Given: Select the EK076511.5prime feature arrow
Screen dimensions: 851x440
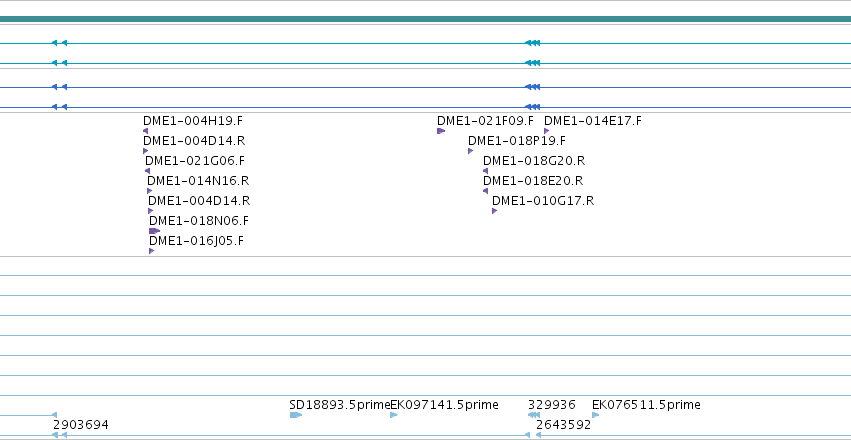Looking at the screenshot, I should click(x=595, y=415).
